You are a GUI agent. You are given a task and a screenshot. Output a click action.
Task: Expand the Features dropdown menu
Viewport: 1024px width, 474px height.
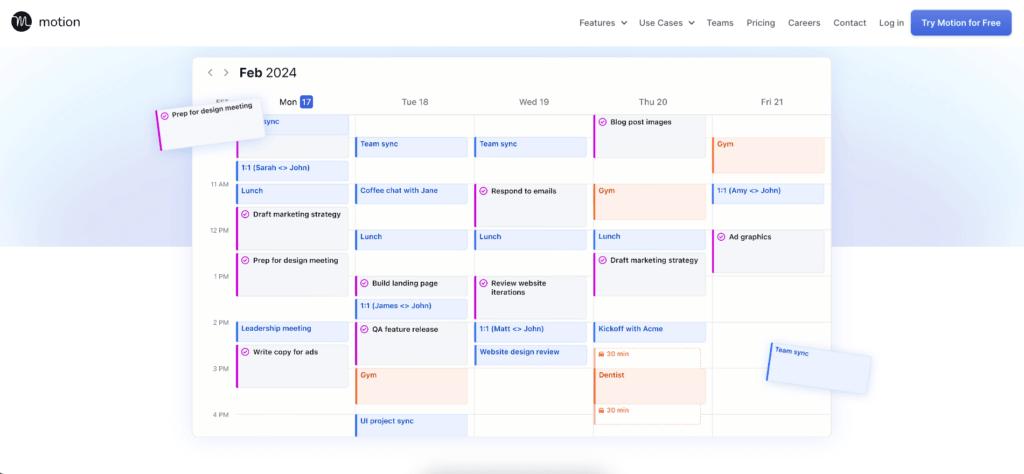603,23
